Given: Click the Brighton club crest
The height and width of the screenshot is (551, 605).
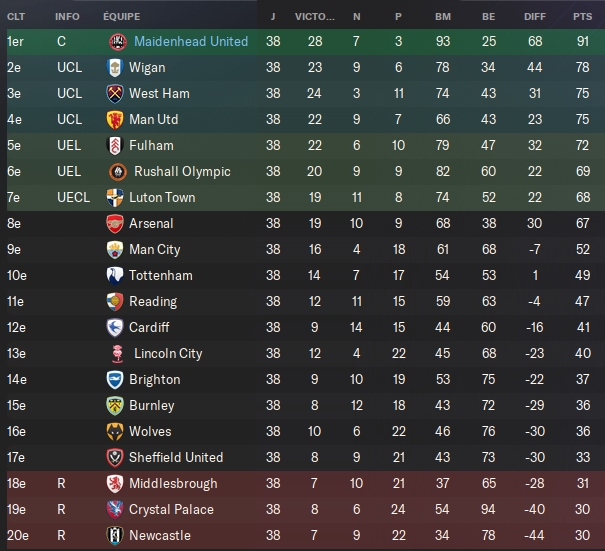Looking at the screenshot, I should (x=114, y=380).
